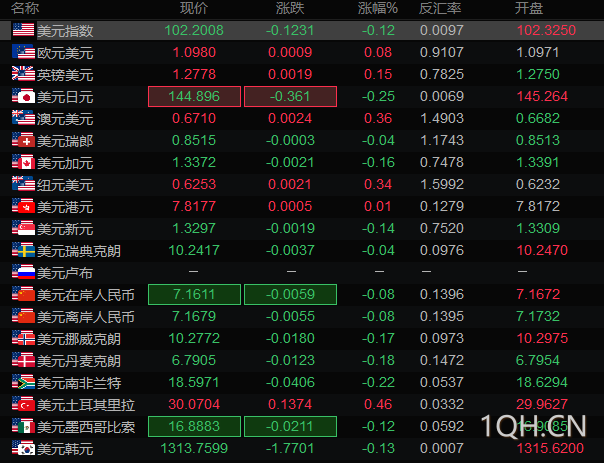Sort by the 反汇率 column header
The height and width of the screenshot is (463, 604).
(440, 8)
